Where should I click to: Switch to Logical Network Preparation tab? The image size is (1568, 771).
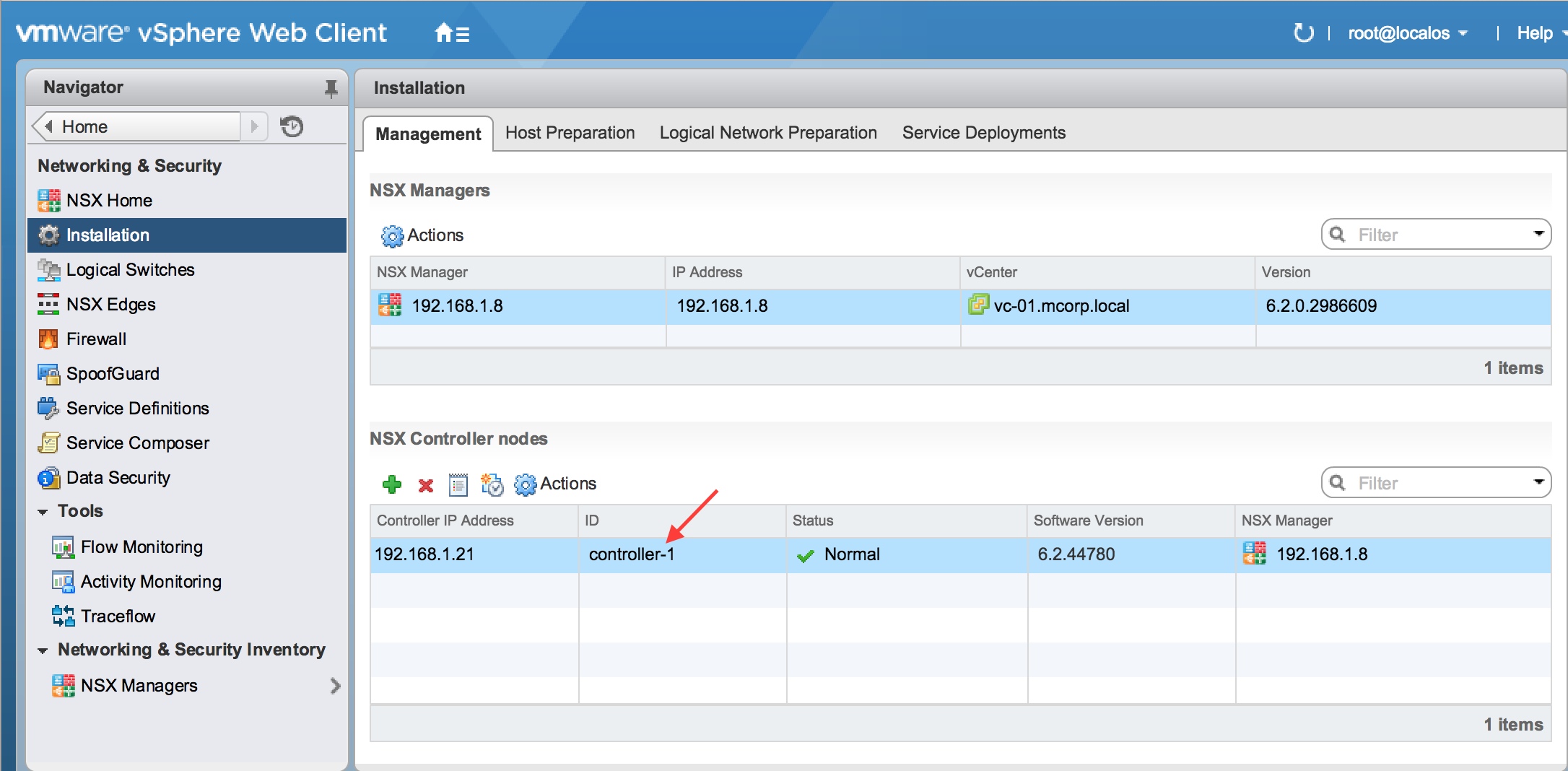click(x=767, y=133)
